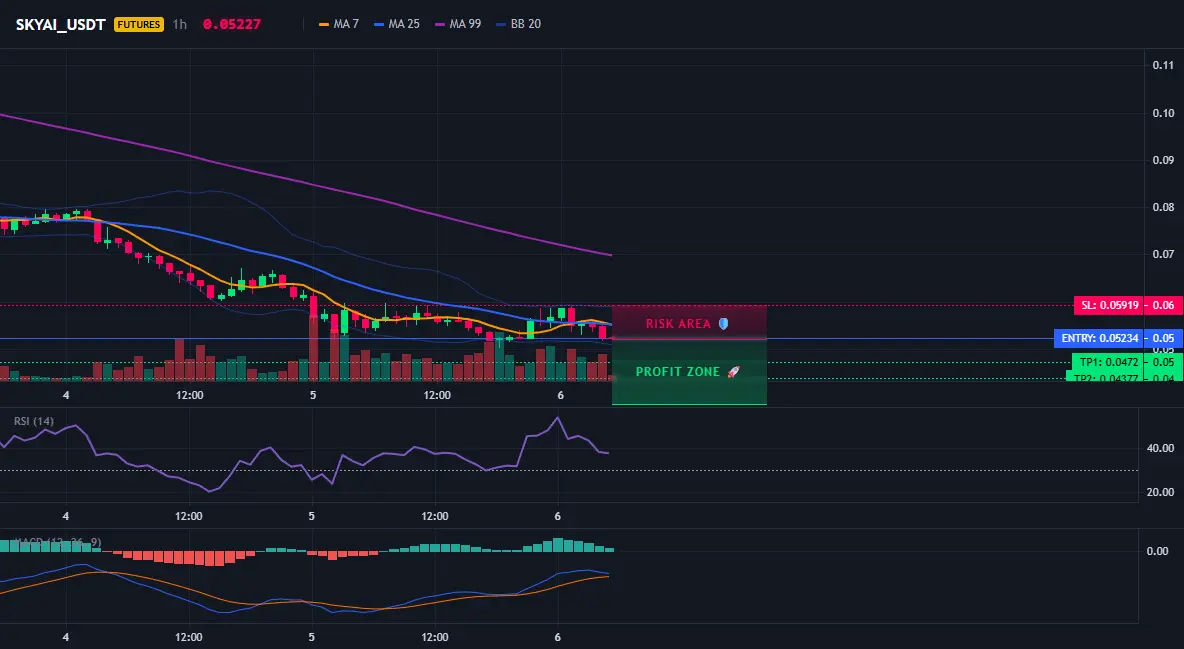
Task: Click the 0.11 price axis value
Action: (1163, 65)
